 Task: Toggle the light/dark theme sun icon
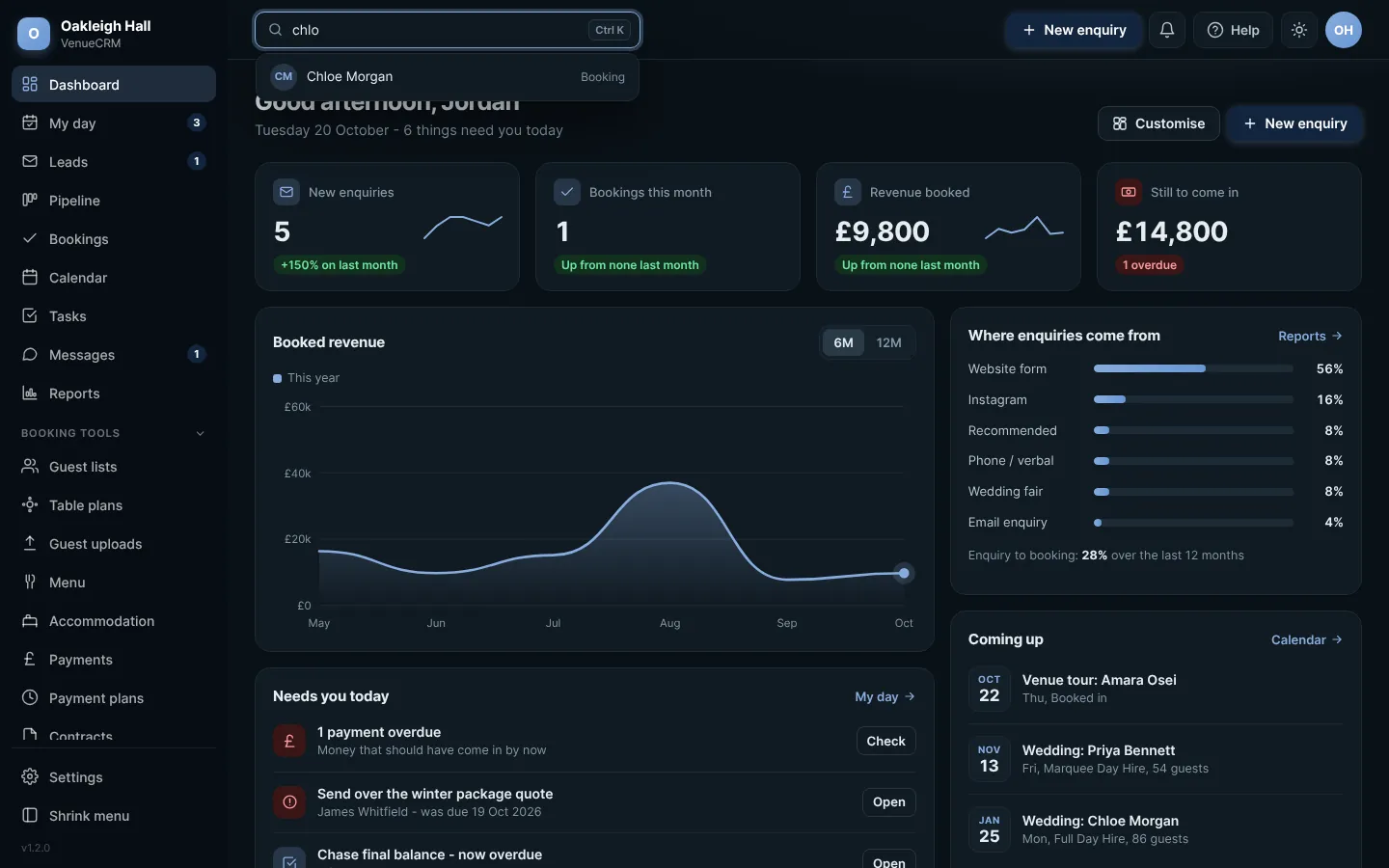point(1299,30)
